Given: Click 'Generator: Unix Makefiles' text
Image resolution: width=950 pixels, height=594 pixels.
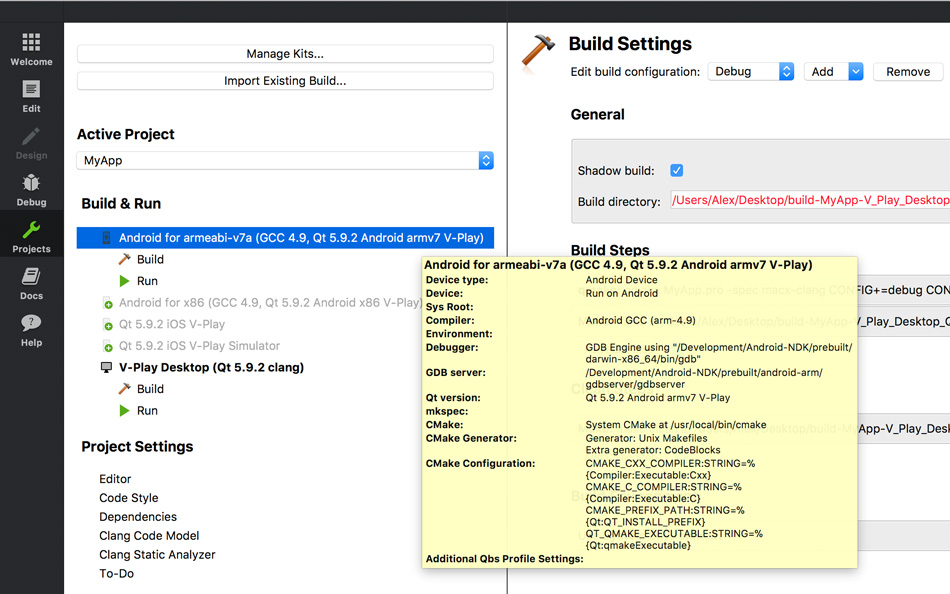Looking at the screenshot, I should [x=646, y=438].
